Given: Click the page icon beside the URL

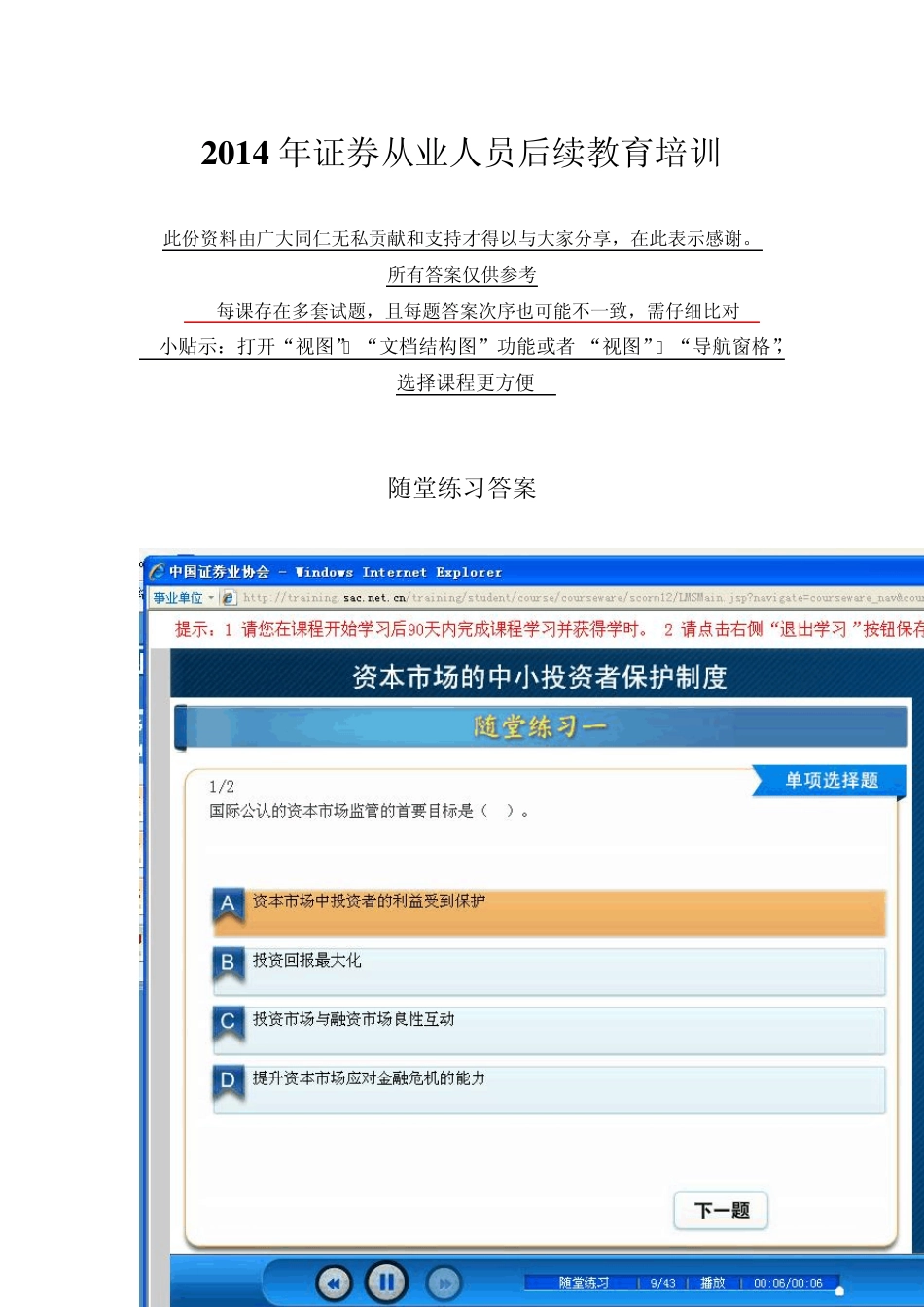Looking at the screenshot, I should (230, 598).
